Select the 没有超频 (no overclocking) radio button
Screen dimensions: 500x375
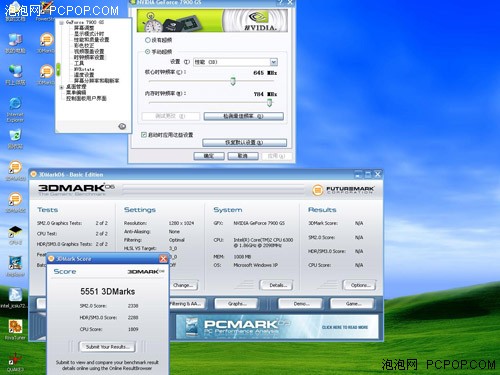(148, 40)
